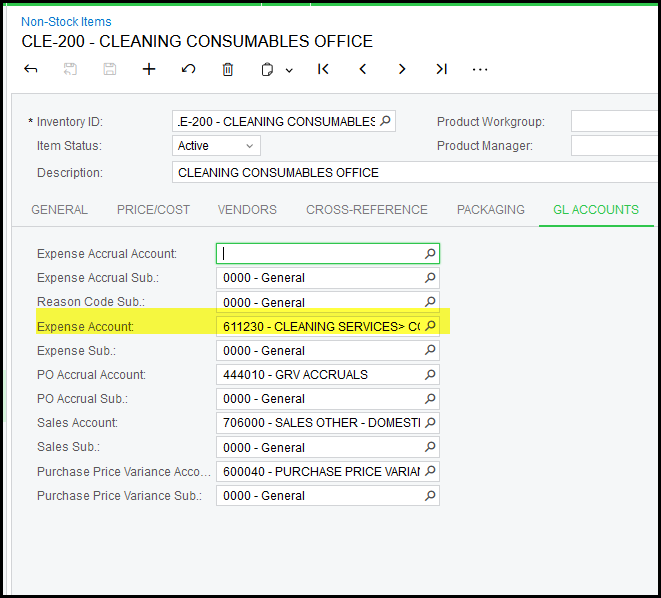Open lookup for Expense Account field
661x598 pixels.
(430, 326)
